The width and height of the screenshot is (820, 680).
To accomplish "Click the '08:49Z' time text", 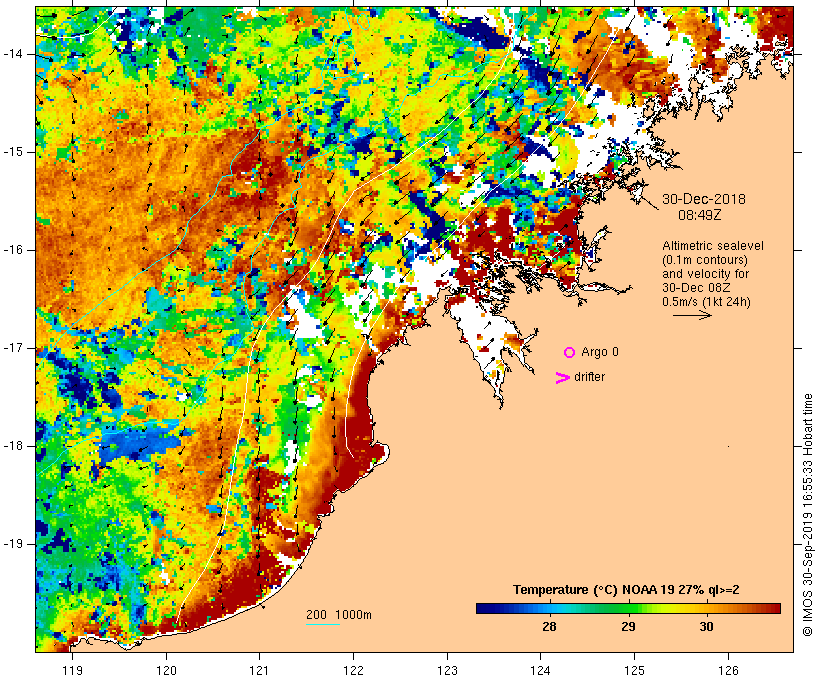I will [x=700, y=215].
